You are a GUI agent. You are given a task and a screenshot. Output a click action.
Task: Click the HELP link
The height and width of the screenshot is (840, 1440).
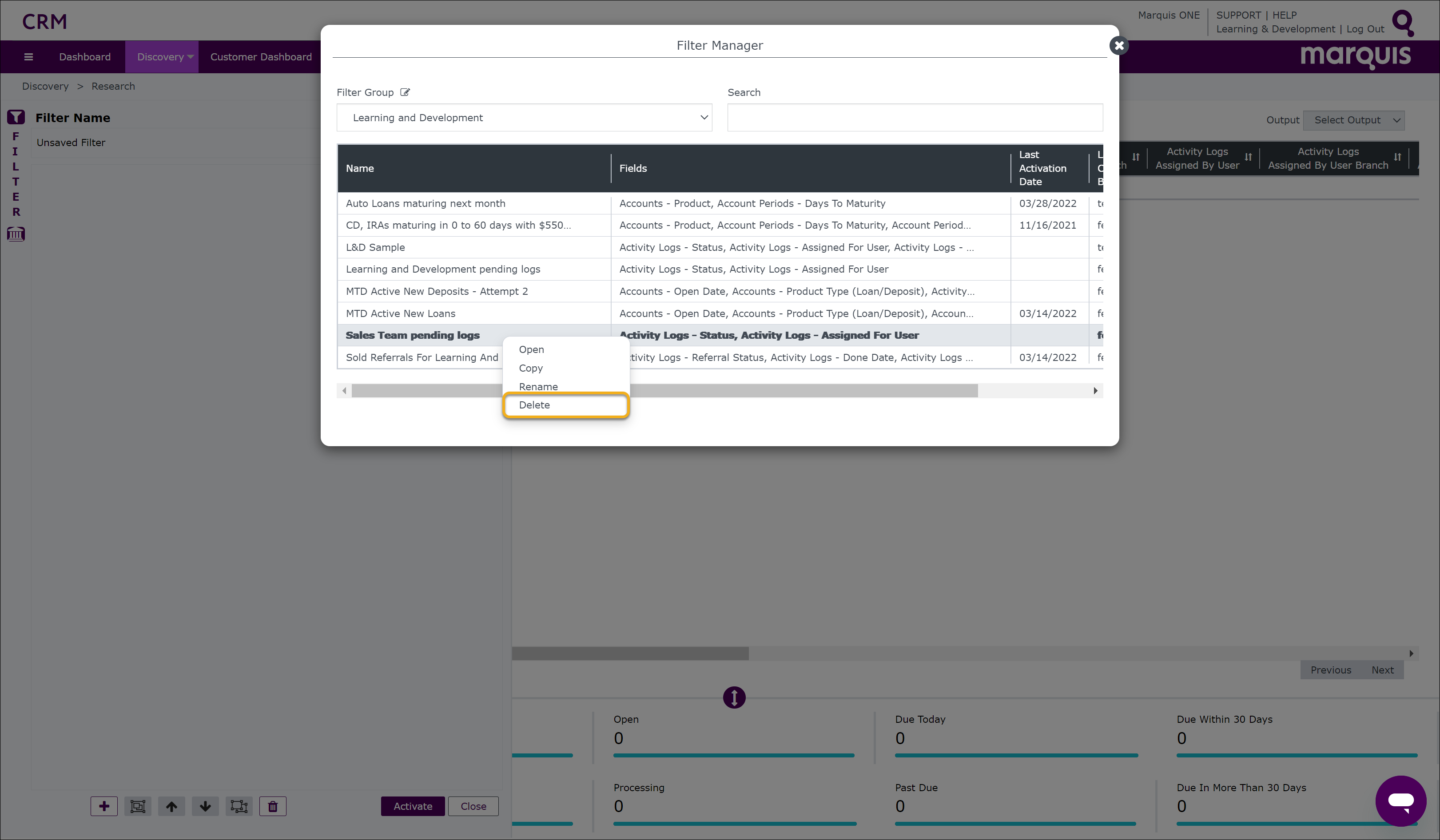(1284, 15)
